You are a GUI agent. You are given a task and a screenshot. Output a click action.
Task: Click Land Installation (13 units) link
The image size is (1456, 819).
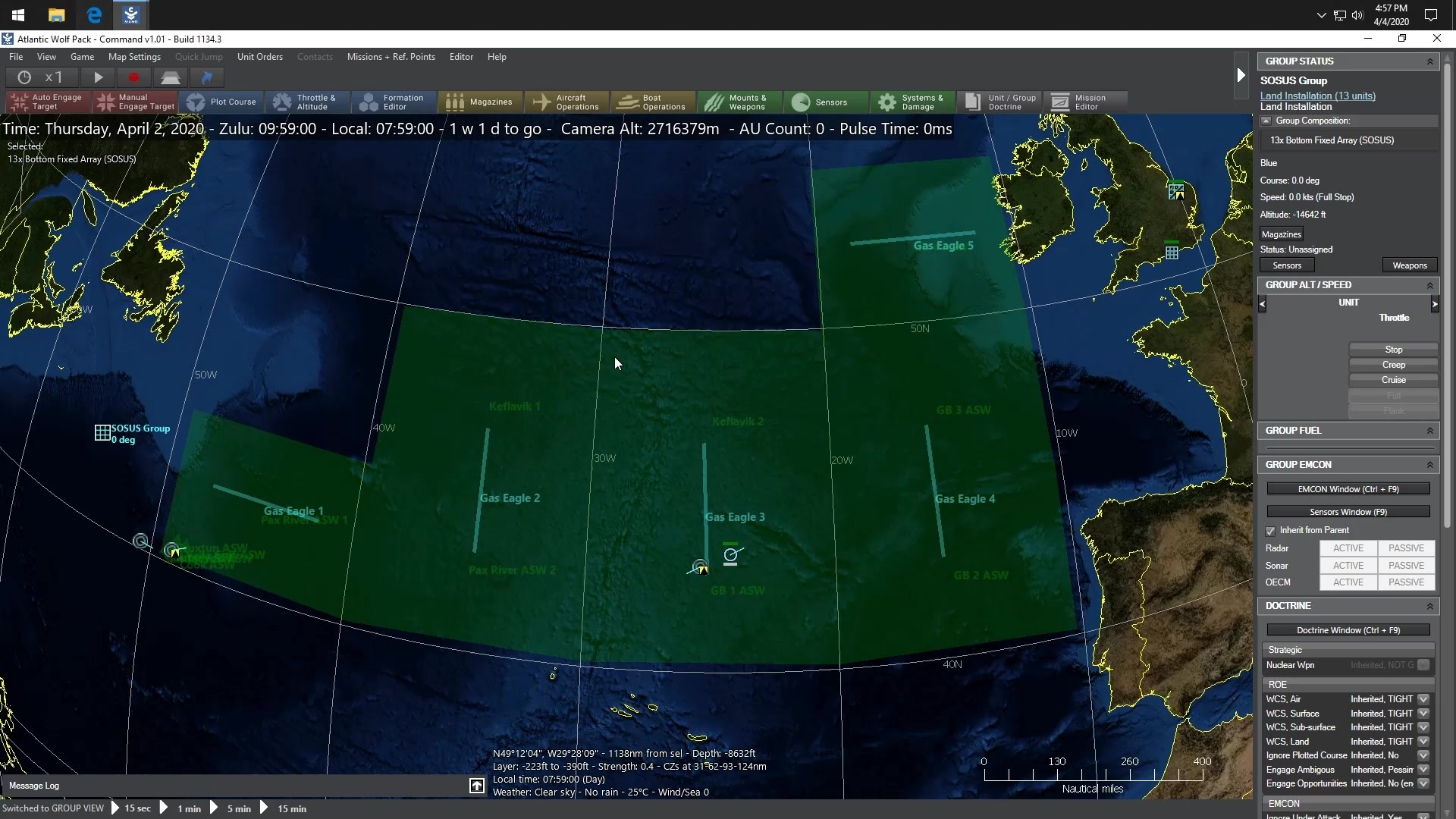tap(1318, 96)
